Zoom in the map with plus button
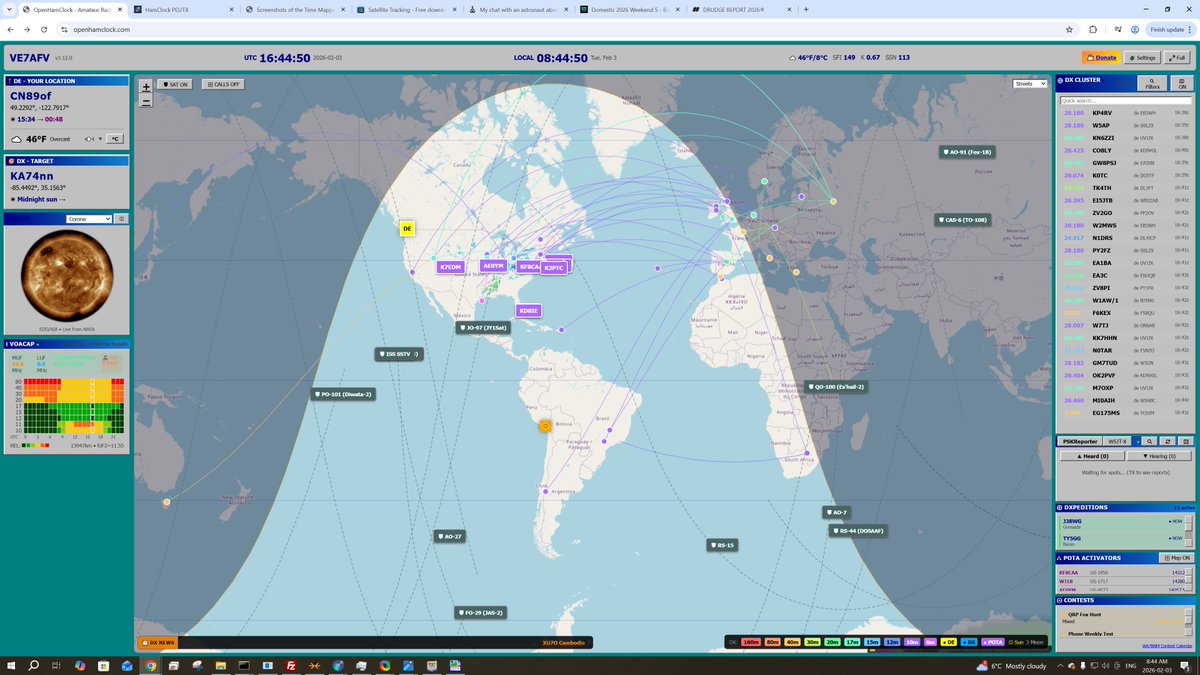This screenshot has width=1200, height=675. tap(146, 87)
